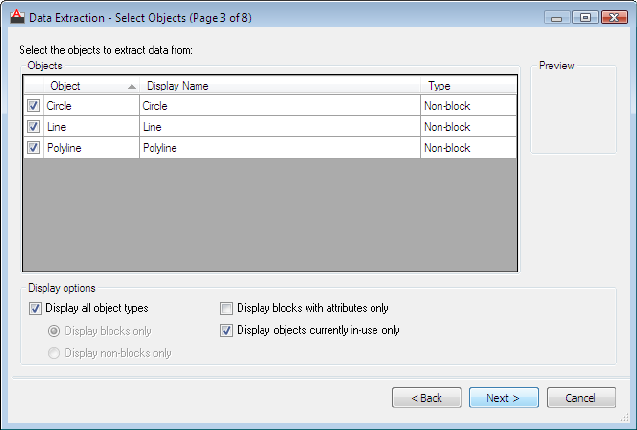This screenshot has height=430, width=637.
Task: Select Display non-blocks only radio button
Action: [54, 353]
